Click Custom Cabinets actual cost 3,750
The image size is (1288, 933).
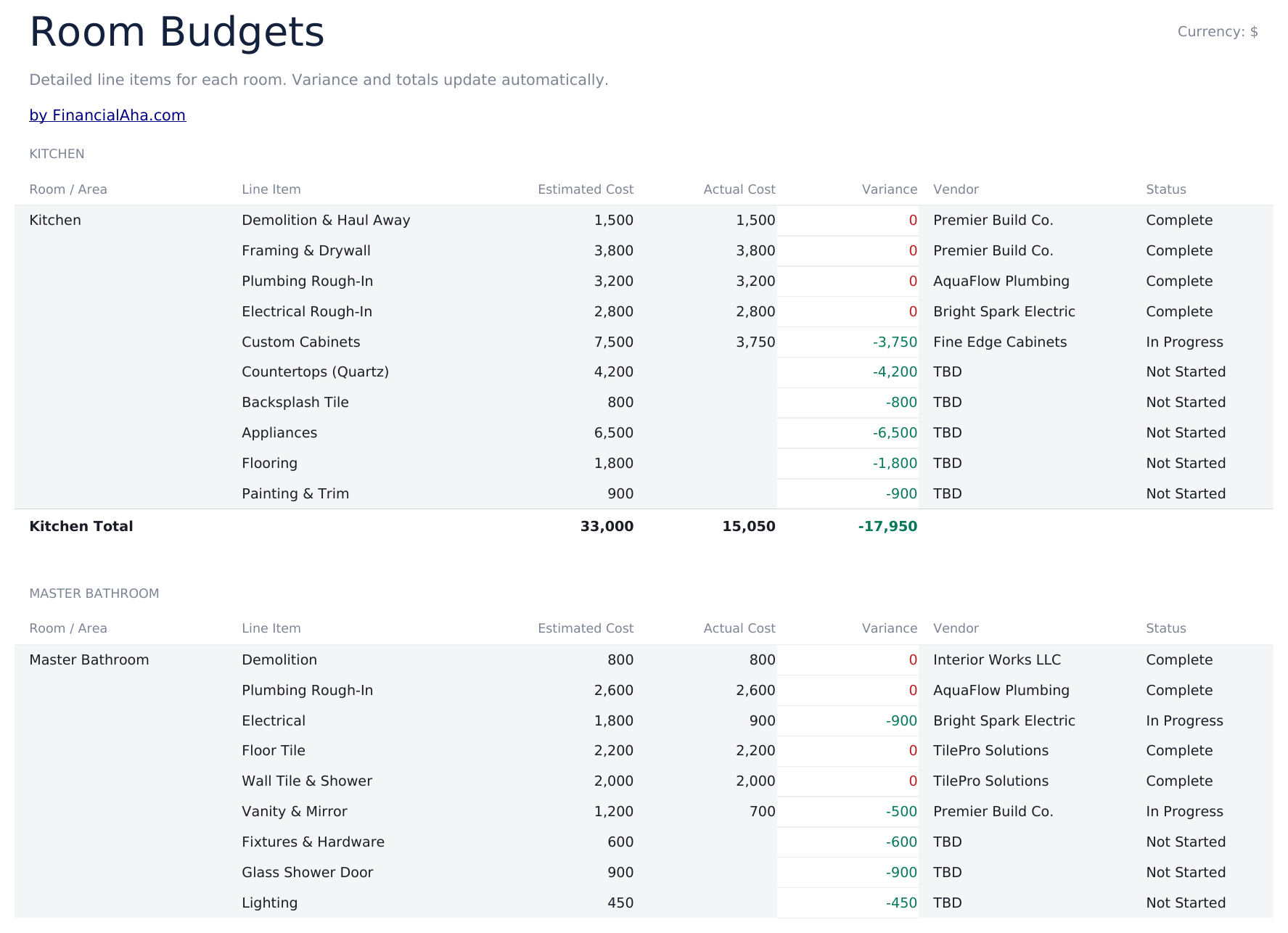click(x=755, y=342)
